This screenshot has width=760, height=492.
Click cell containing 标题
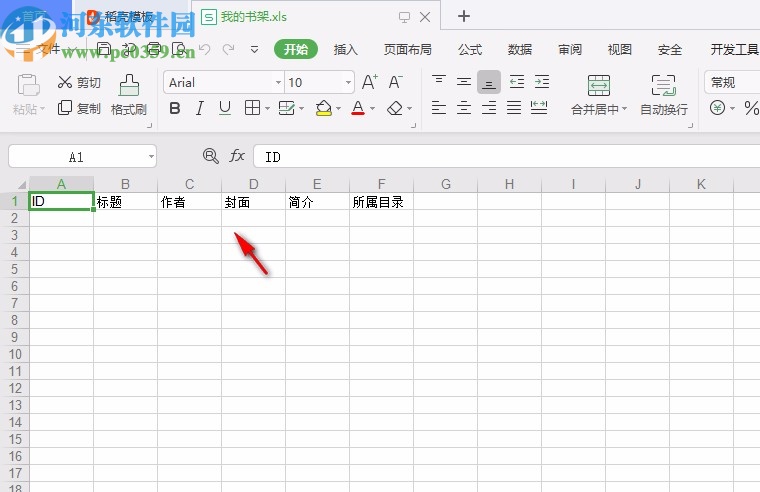[x=126, y=201]
